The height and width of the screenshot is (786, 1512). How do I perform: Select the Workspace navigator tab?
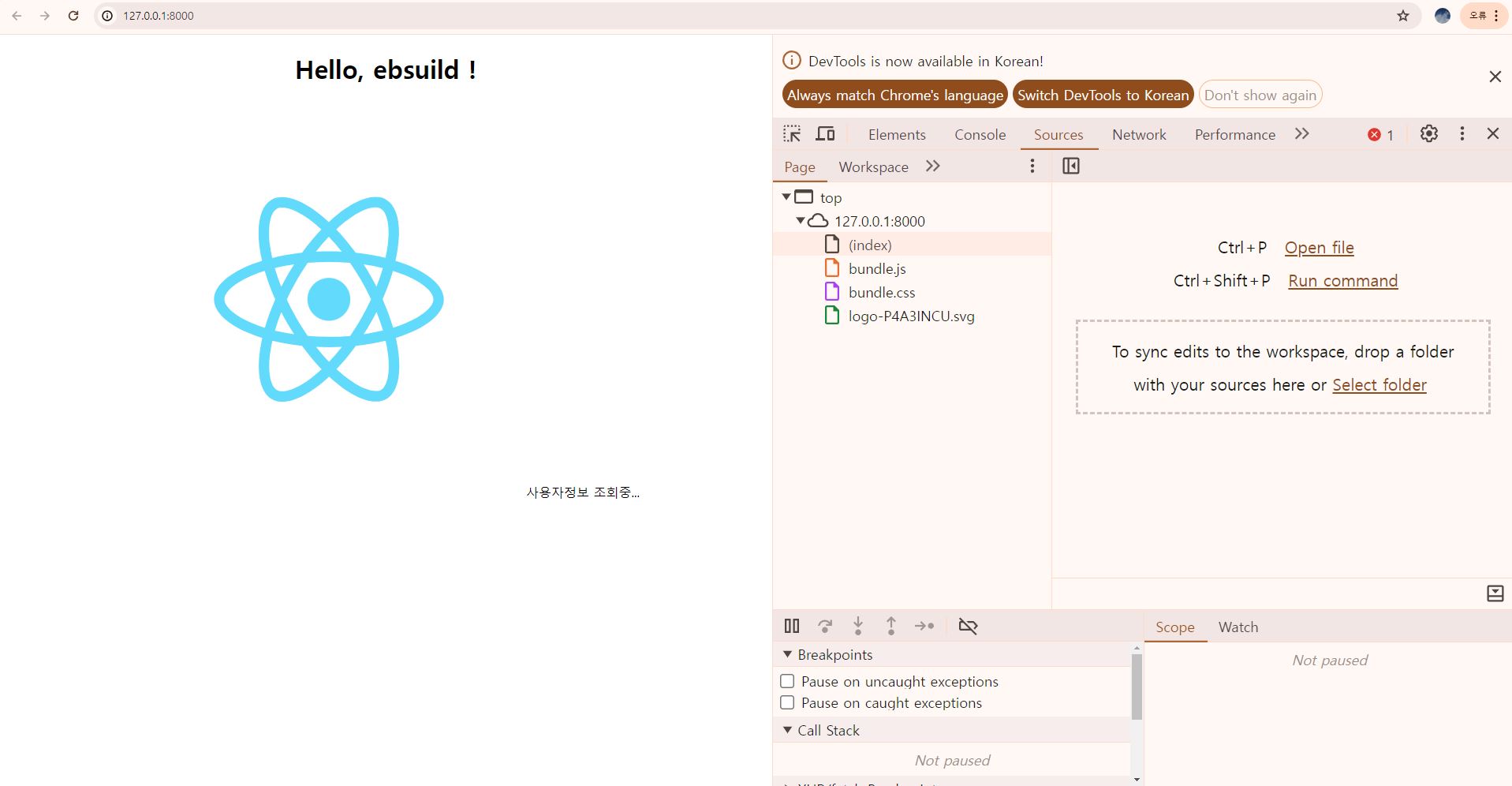pos(873,167)
